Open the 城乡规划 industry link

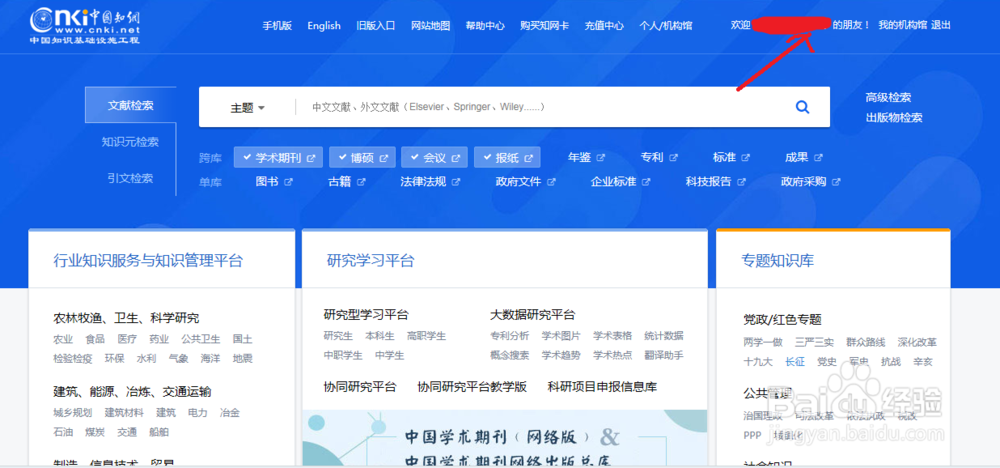[73, 413]
